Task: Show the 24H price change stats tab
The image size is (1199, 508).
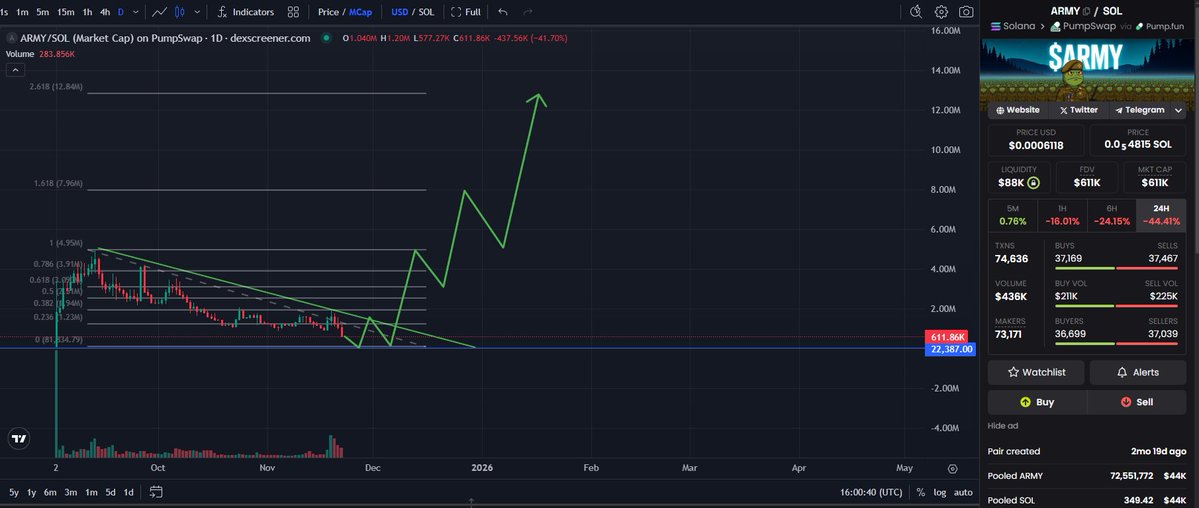Action: [1161, 214]
